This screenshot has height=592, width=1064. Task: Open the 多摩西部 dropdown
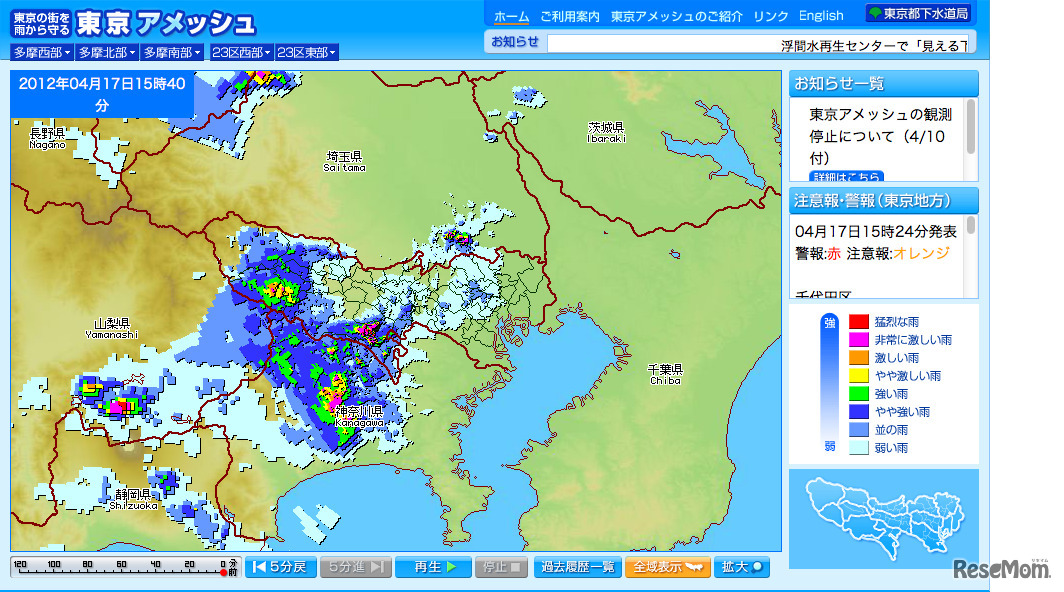(x=42, y=52)
